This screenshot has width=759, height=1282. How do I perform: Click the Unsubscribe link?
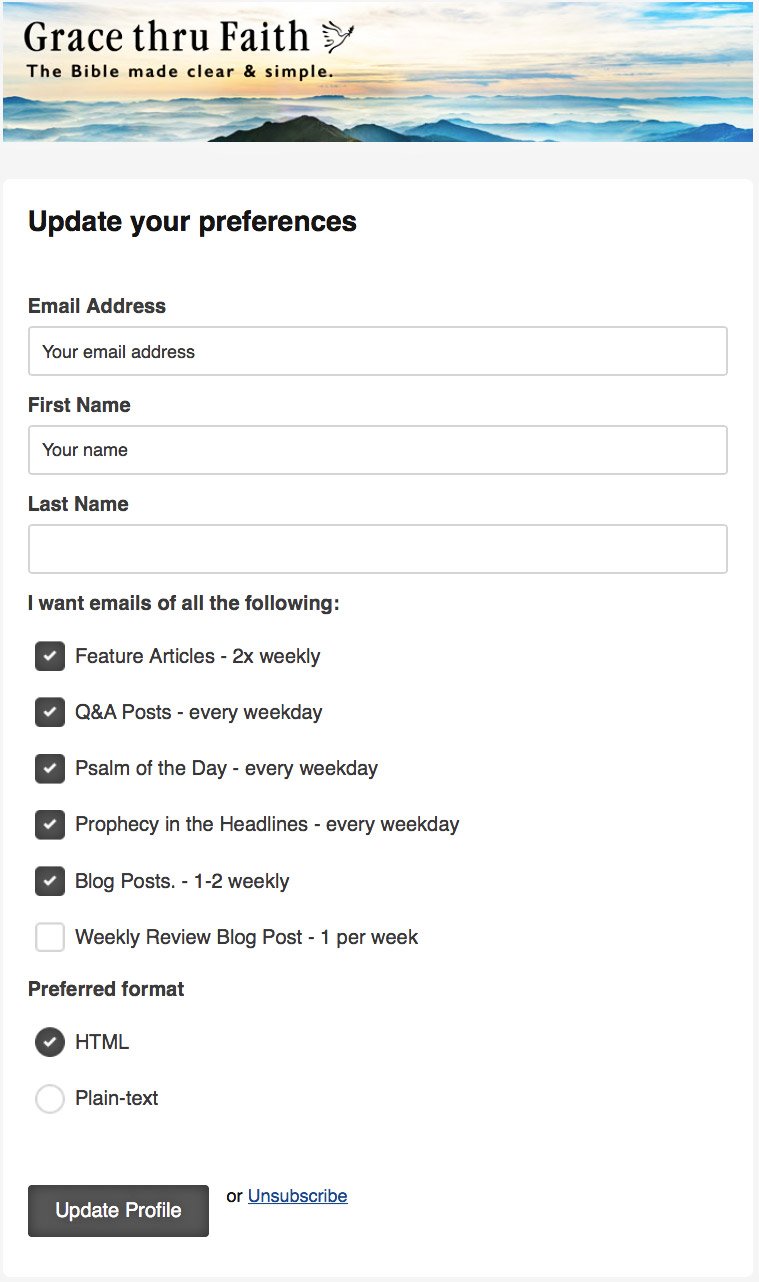(x=297, y=1196)
